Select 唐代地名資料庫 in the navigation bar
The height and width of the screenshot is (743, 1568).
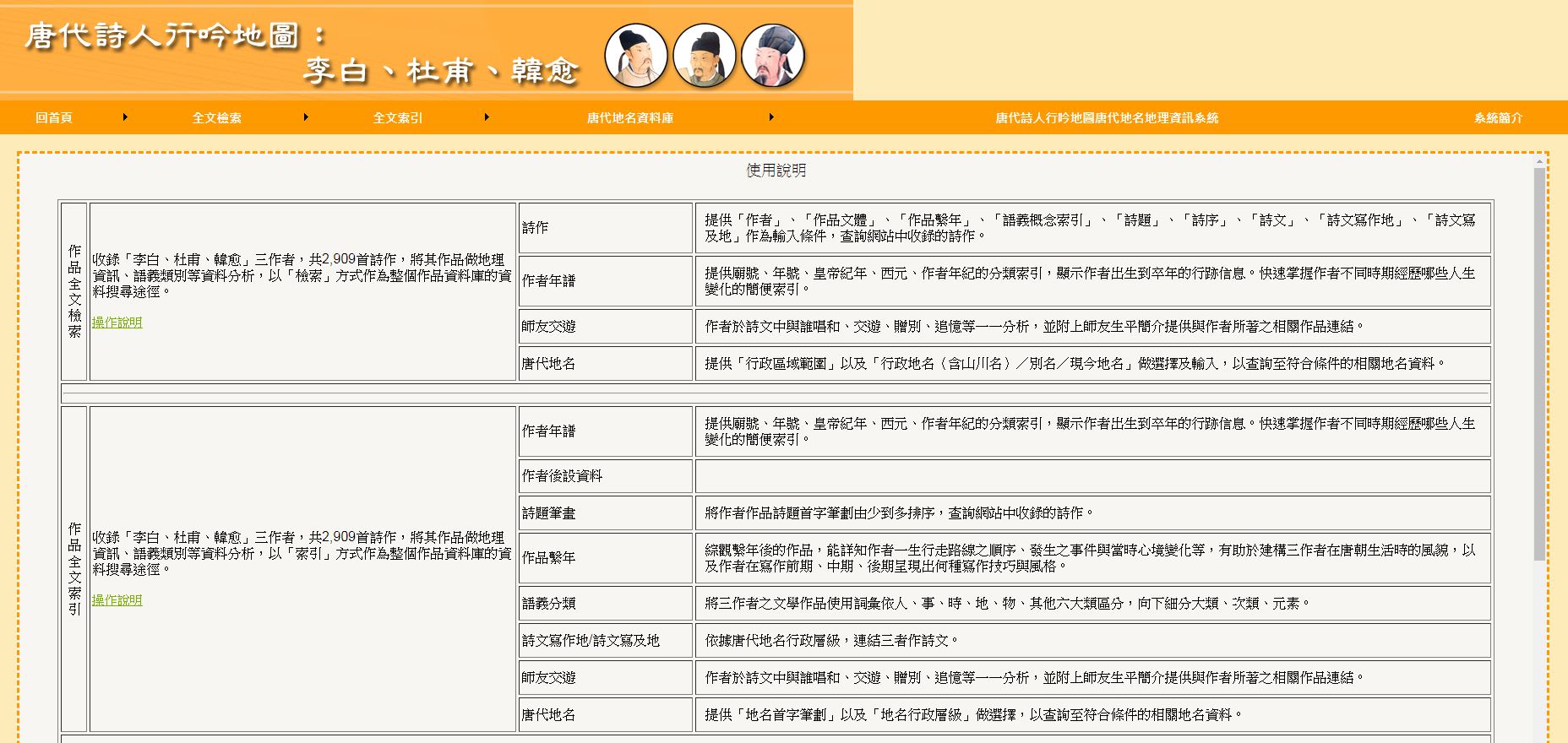point(630,118)
